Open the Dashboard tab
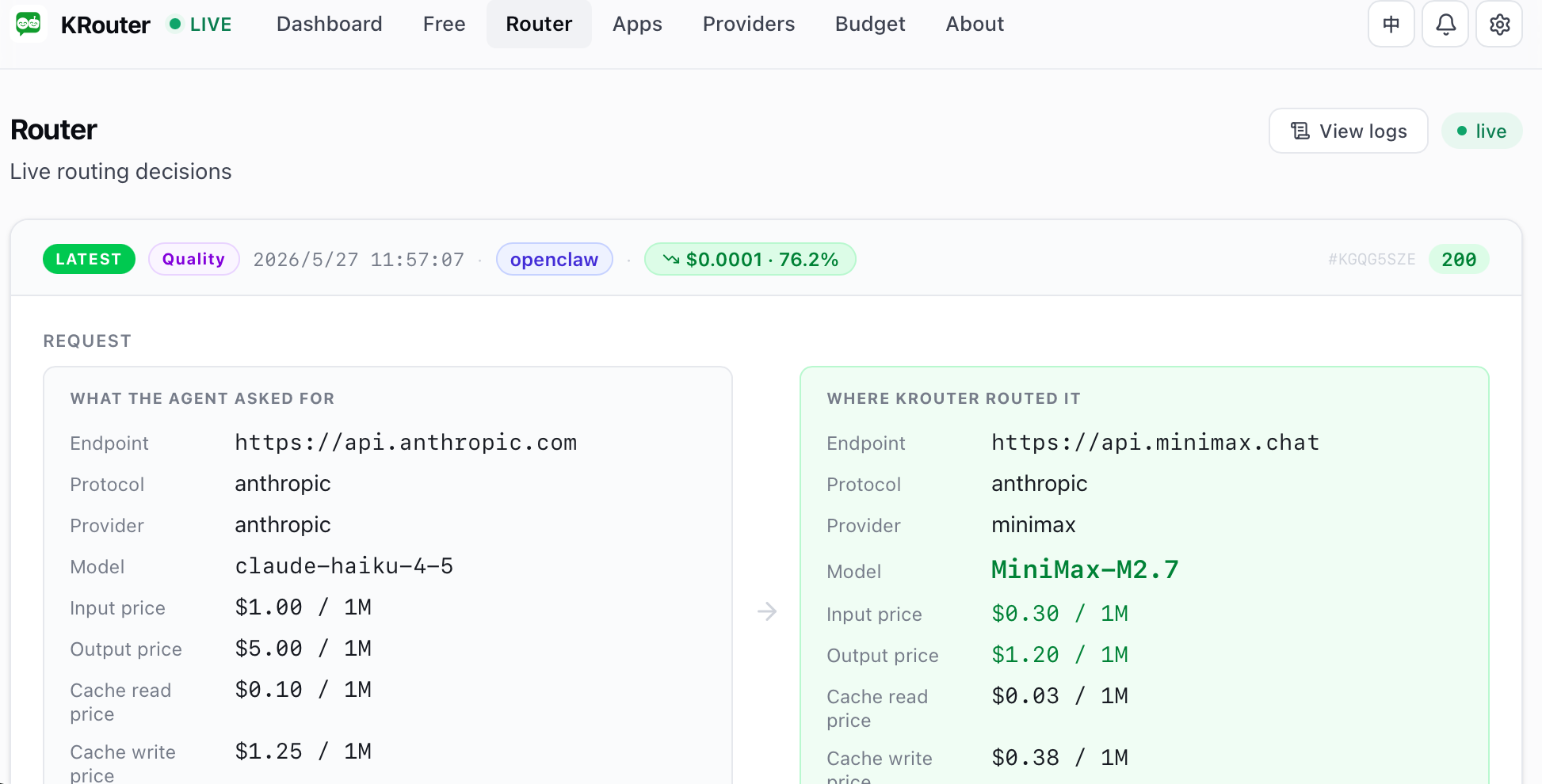 (x=329, y=24)
